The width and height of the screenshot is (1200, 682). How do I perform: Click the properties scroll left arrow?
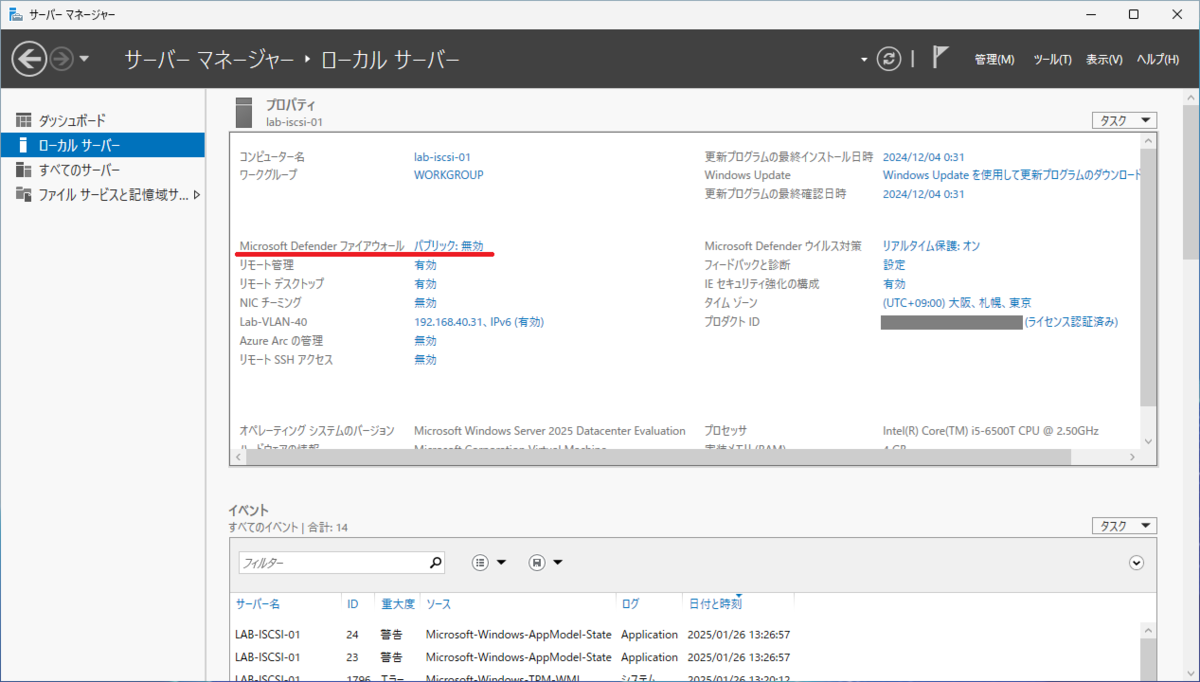(x=238, y=457)
